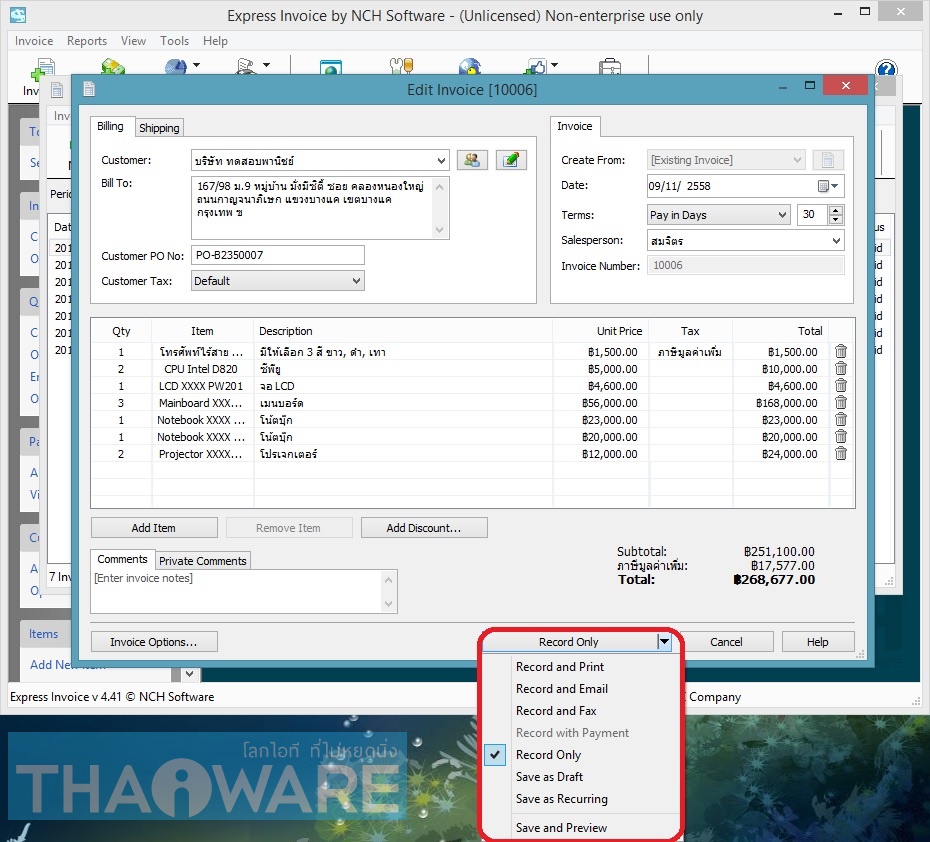Remove Mainboard row using its trash icon

point(840,403)
